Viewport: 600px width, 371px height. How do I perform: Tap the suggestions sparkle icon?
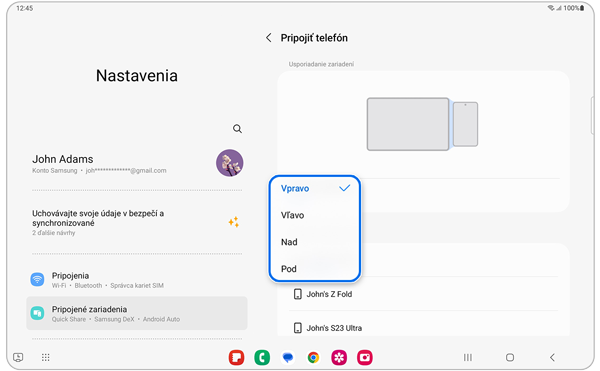coord(234,222)
